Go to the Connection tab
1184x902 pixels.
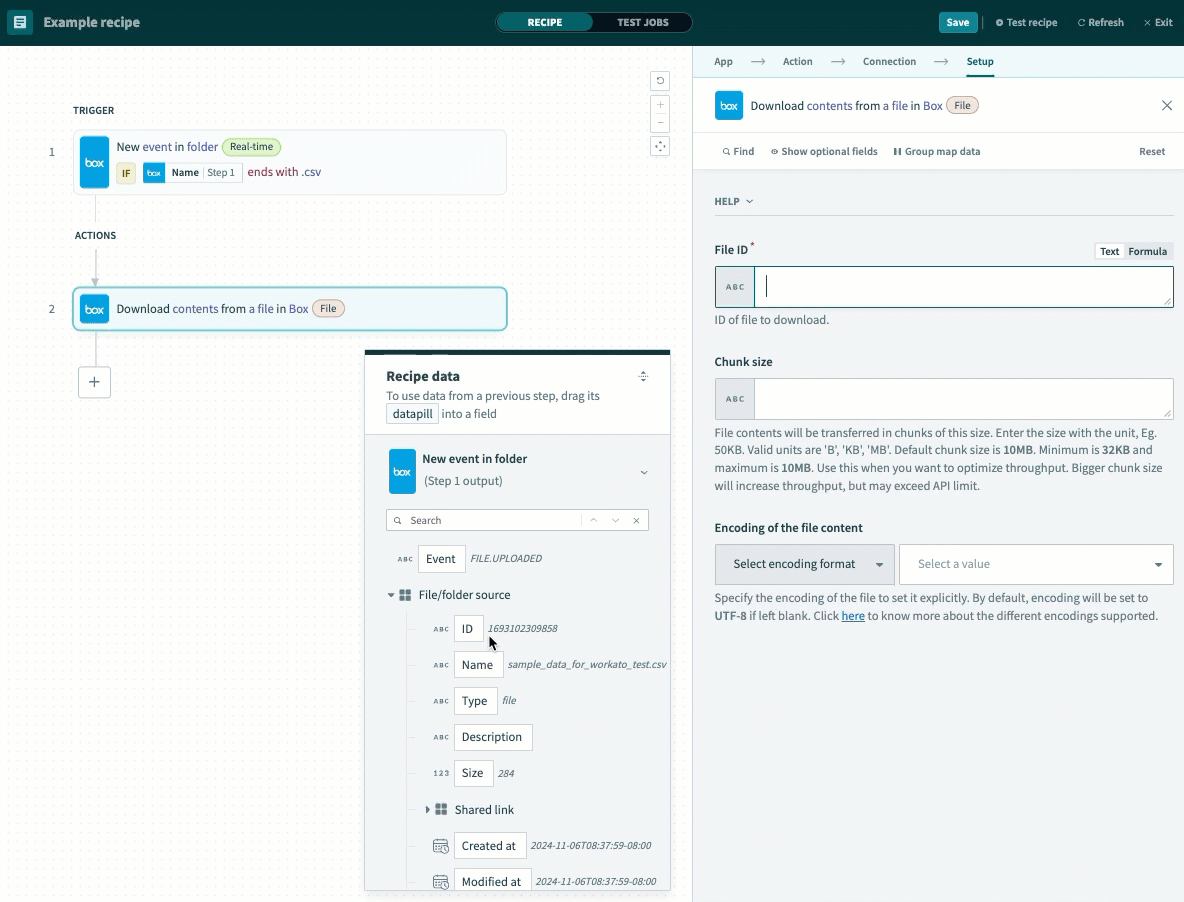889,62
